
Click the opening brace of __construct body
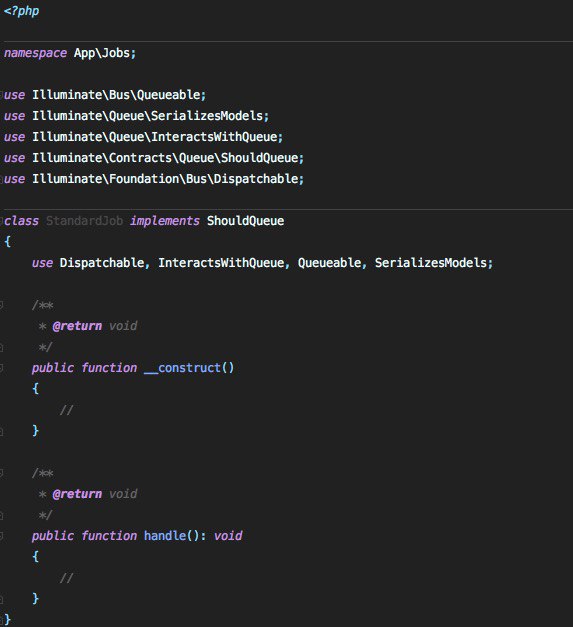(36, 388)
